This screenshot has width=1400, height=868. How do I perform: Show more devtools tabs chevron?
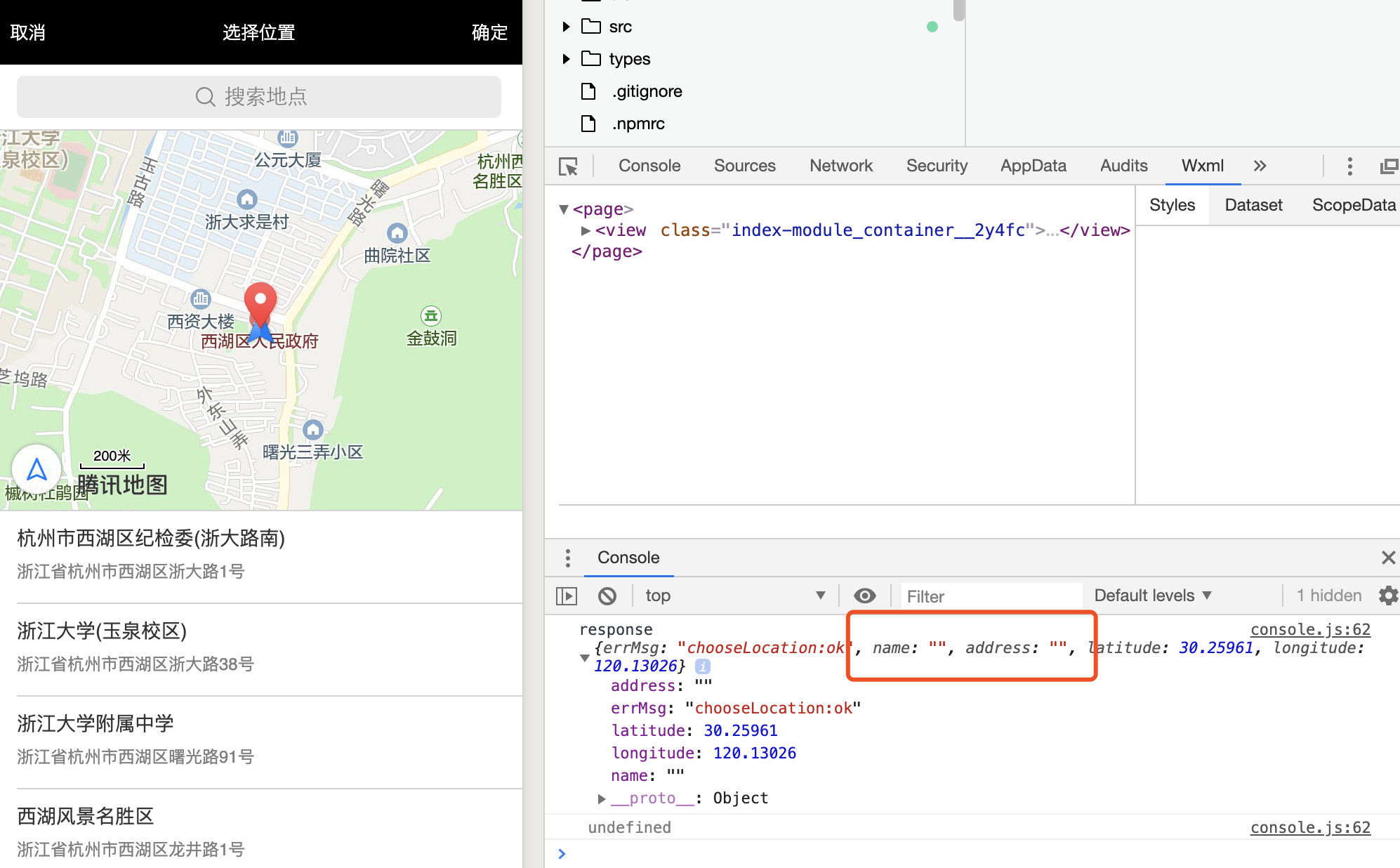tap(1260, 166)
